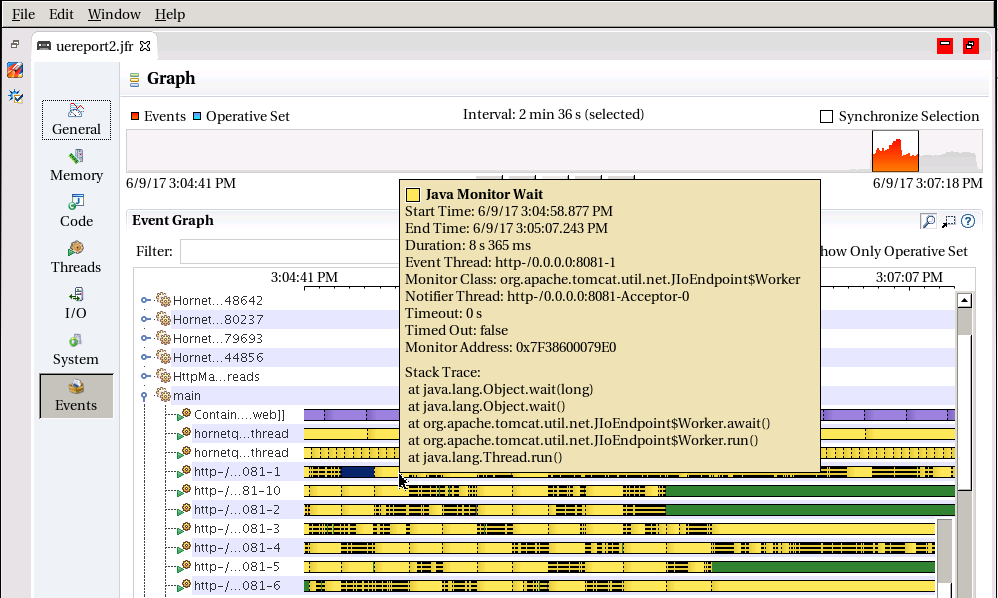Screen dimensions: 998x598
Task: Enable the Synchronize Selection checkbox
Action: tap(826, 116)
